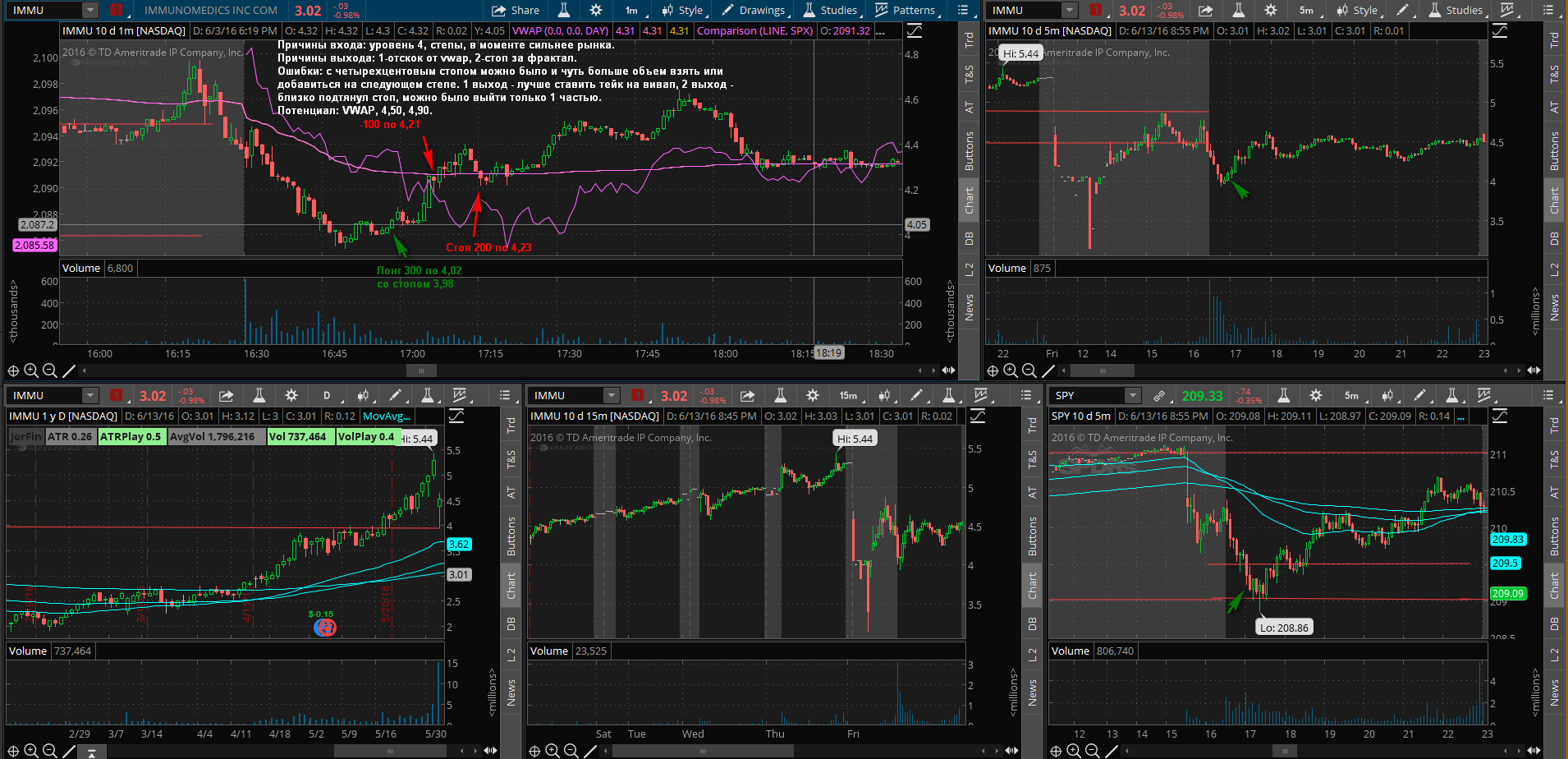Move horizontal scrollbar under IMMU 15m chart
The image size is (1568, 759).
tap(703, 751)
